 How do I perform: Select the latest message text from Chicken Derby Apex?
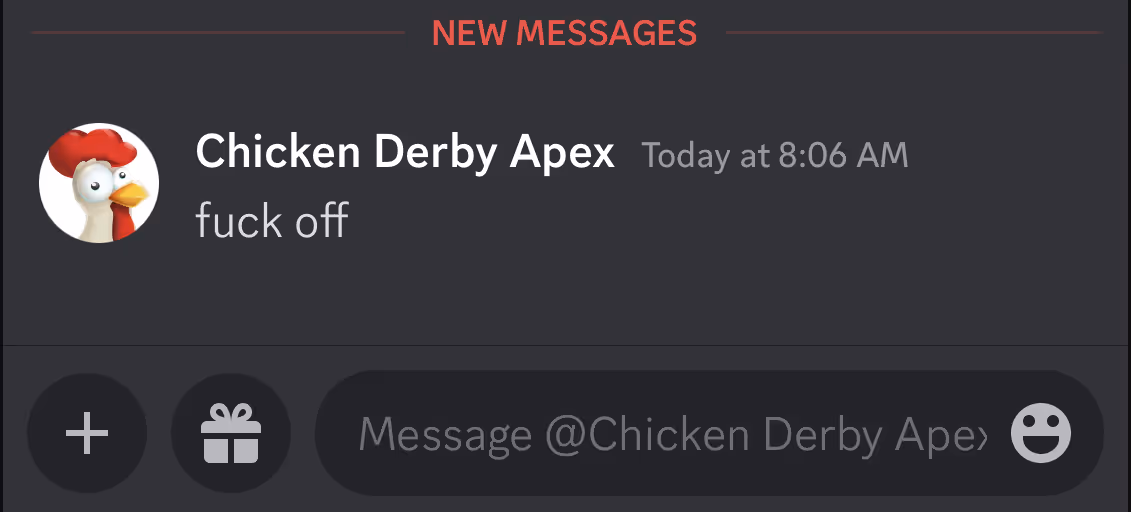tap(272, 220)
